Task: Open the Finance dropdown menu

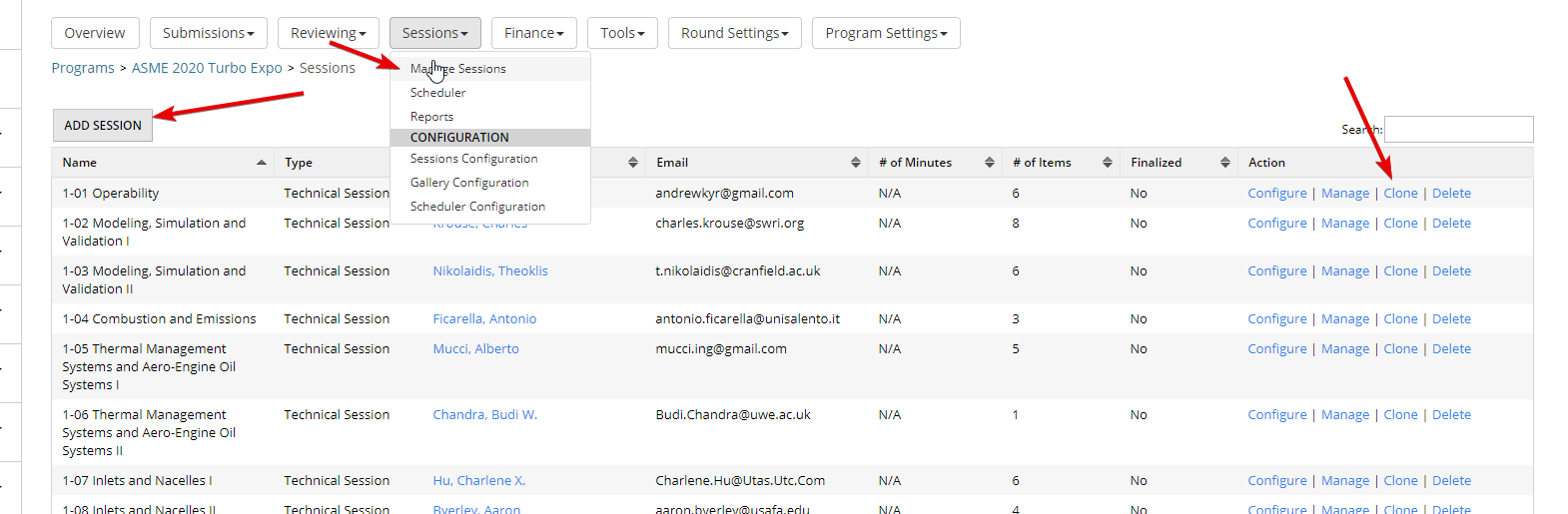Action: (x=533, y=33)
